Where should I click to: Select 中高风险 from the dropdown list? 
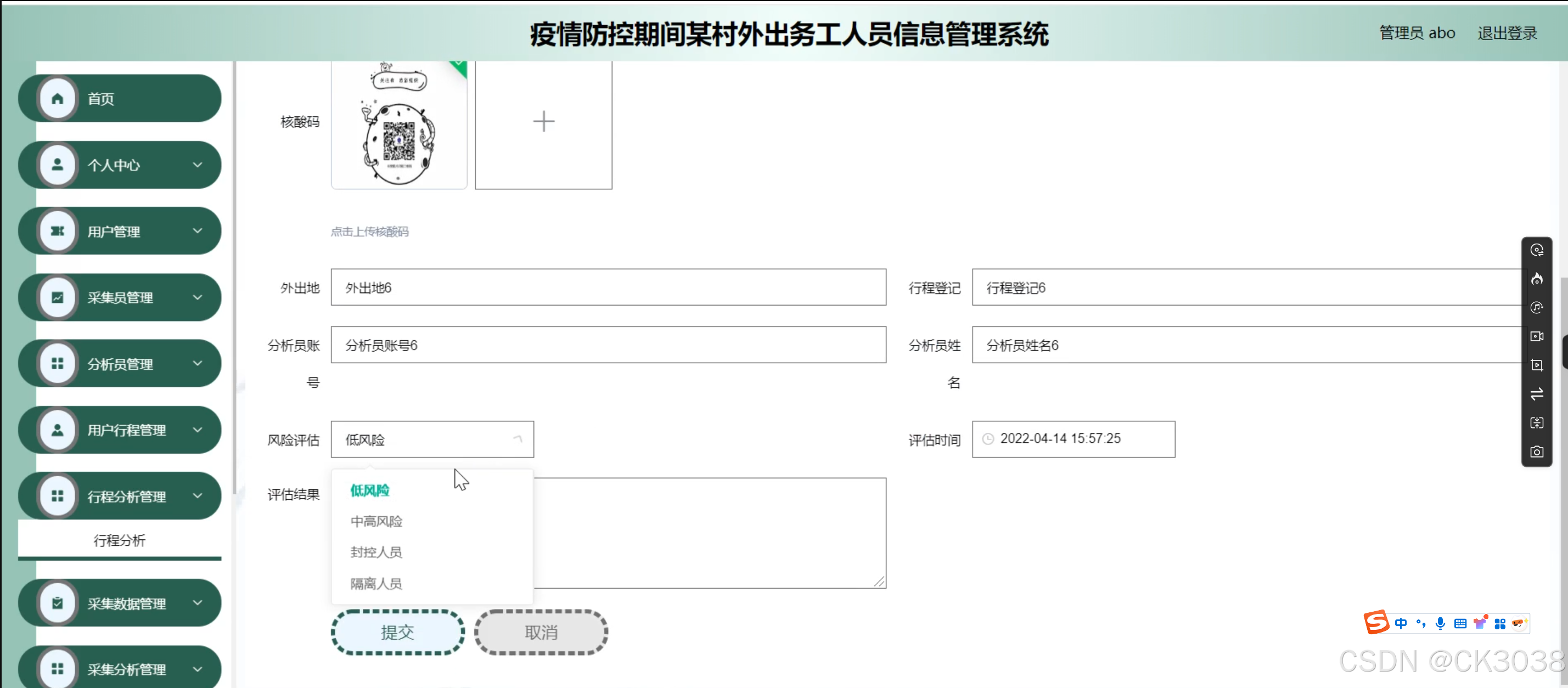376,521
